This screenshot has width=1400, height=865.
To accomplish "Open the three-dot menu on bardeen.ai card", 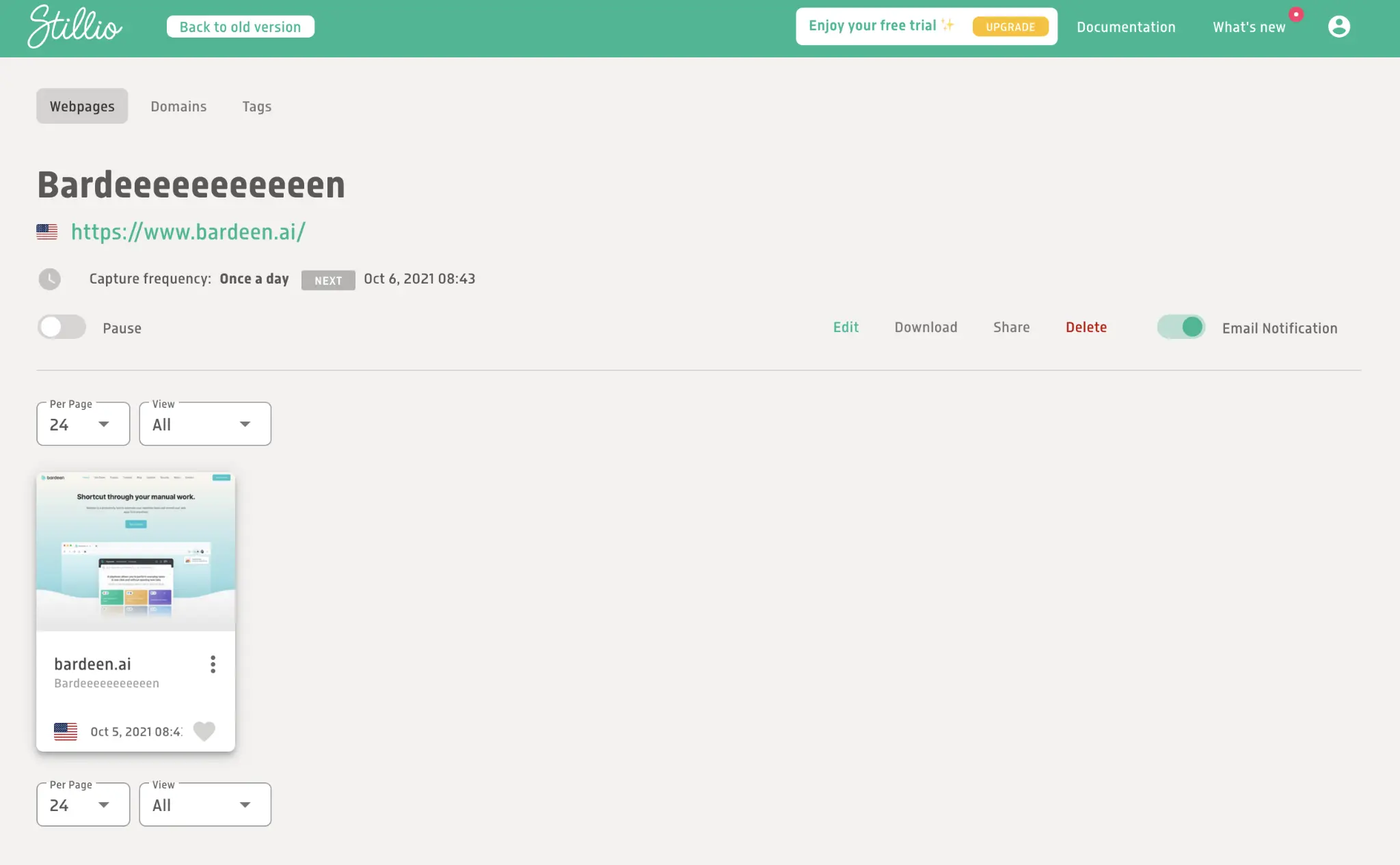I will (213, 664).
